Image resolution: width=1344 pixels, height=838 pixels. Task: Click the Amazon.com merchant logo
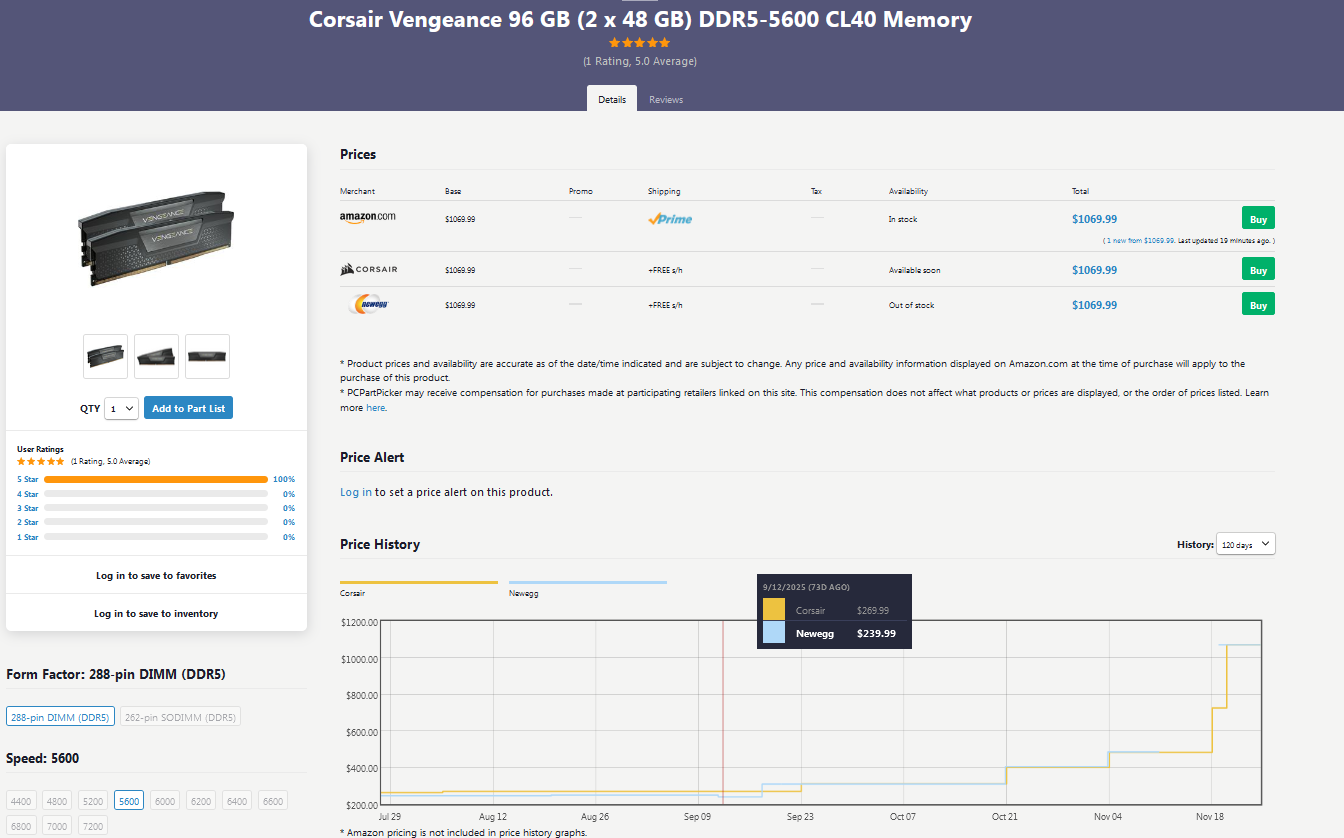click(367, 217)
